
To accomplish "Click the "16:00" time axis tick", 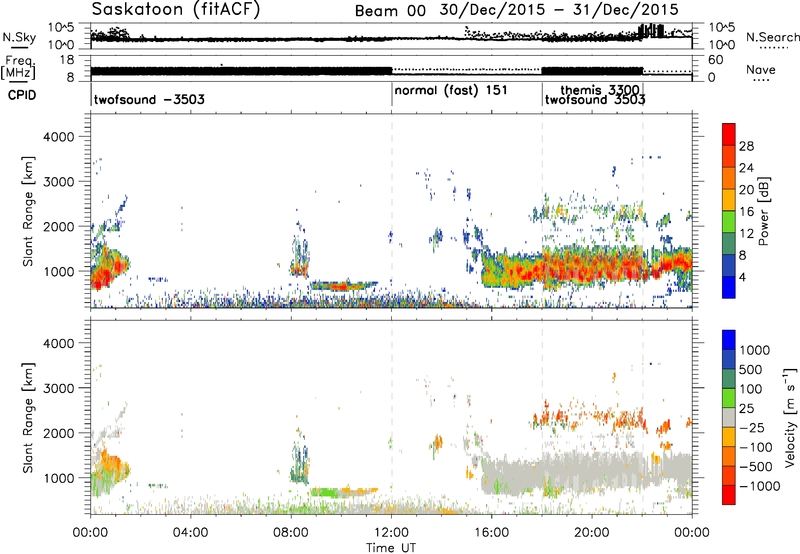I will coord(491,533).
